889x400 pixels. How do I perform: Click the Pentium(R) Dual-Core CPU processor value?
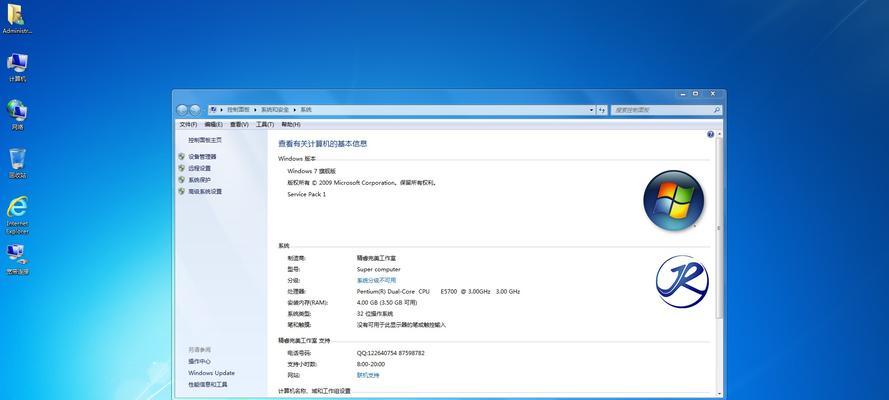point(438,292)
